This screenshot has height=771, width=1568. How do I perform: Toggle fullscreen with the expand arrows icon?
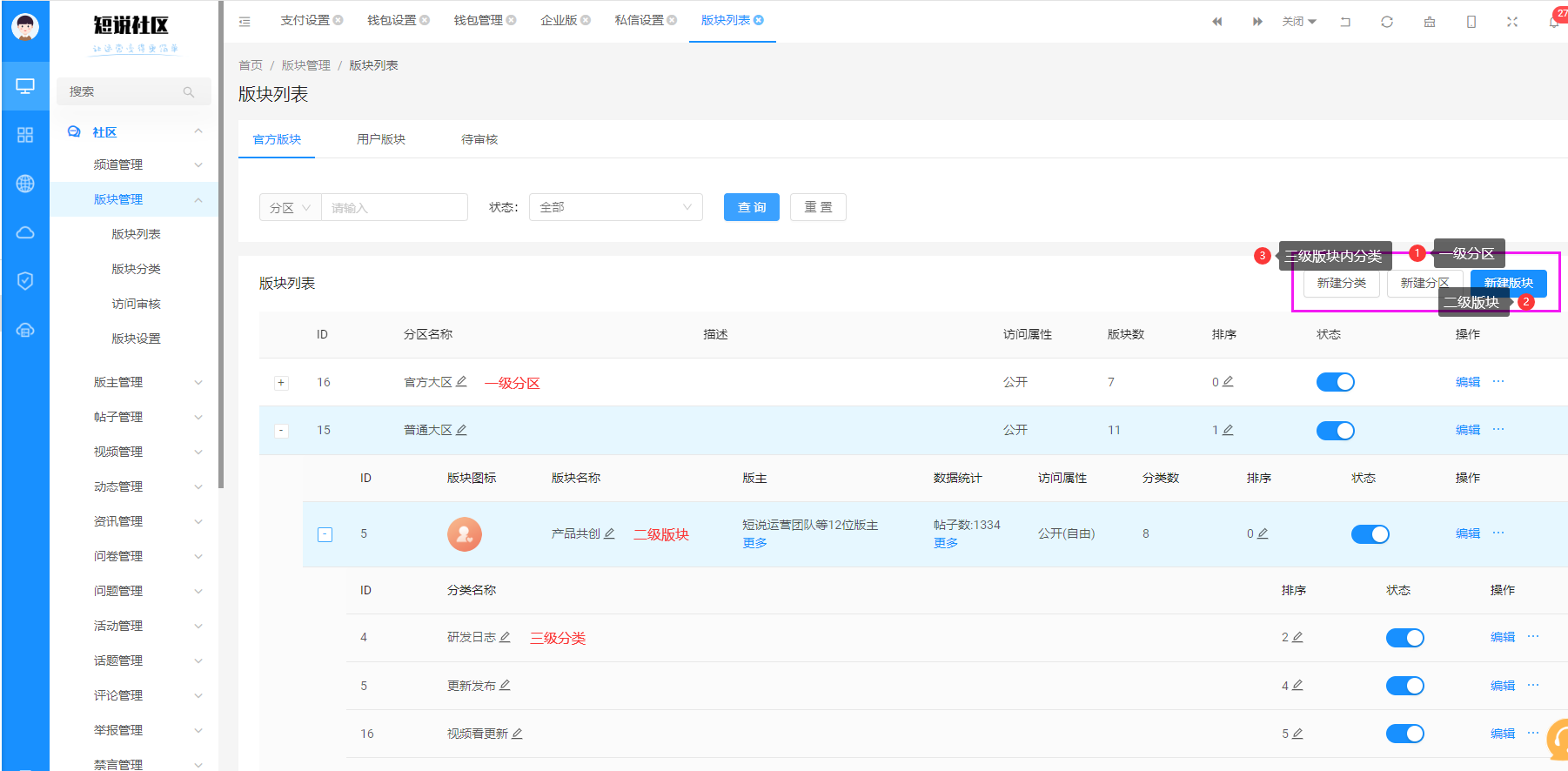(x=1512, y=22)
